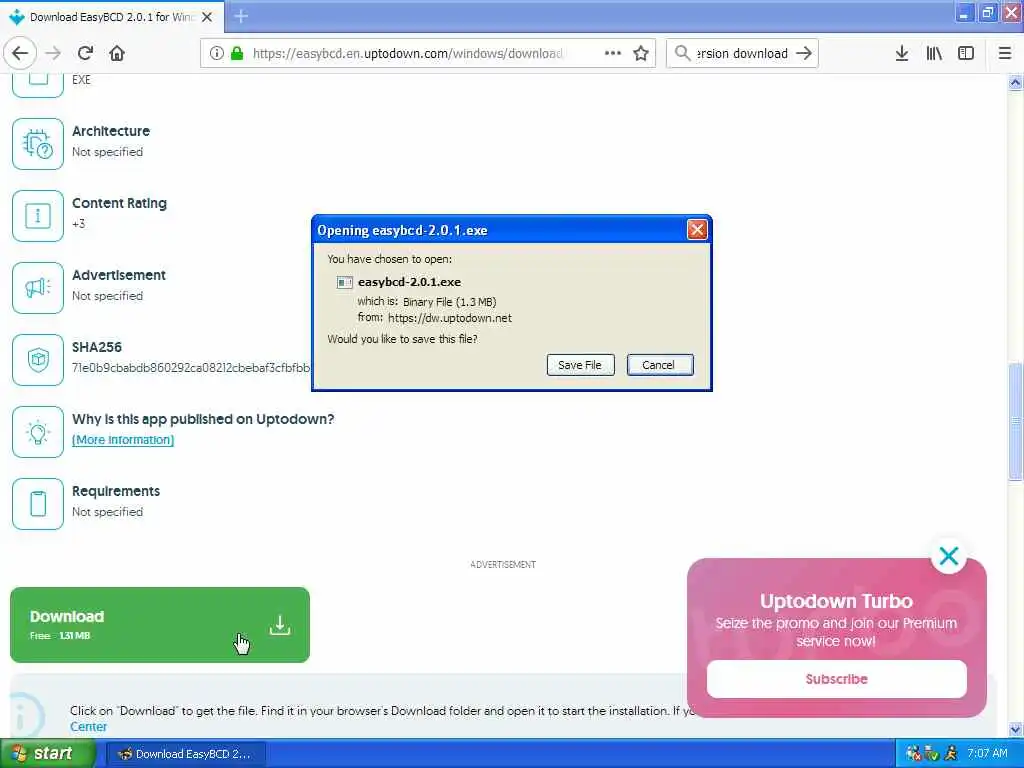Open page actions three-dot menu
The width and height of the screenshot is (1024, 768).
[x=613, y=53]
